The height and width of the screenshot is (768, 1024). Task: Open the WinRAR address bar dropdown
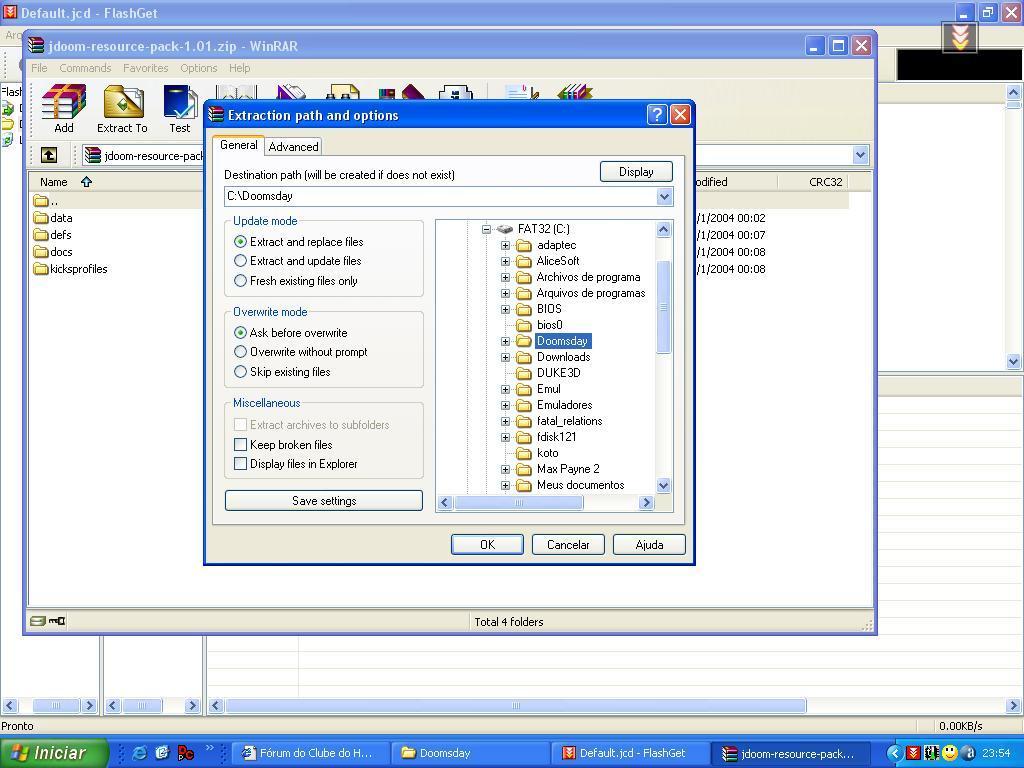coord(860,155)
